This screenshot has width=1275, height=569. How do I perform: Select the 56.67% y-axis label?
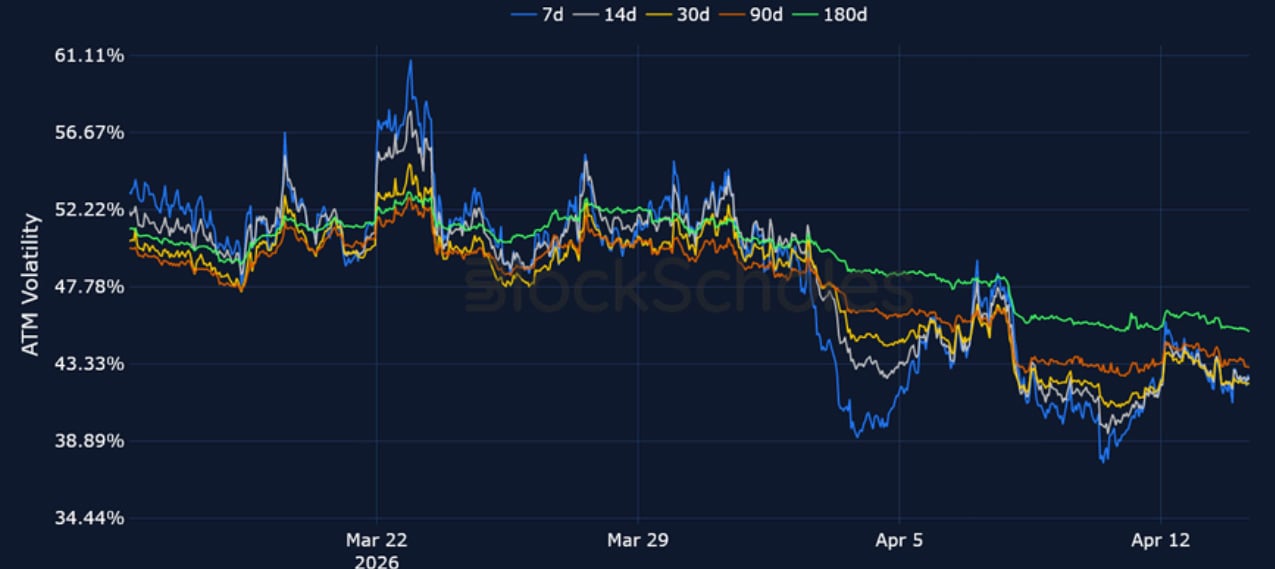[89, 133]
